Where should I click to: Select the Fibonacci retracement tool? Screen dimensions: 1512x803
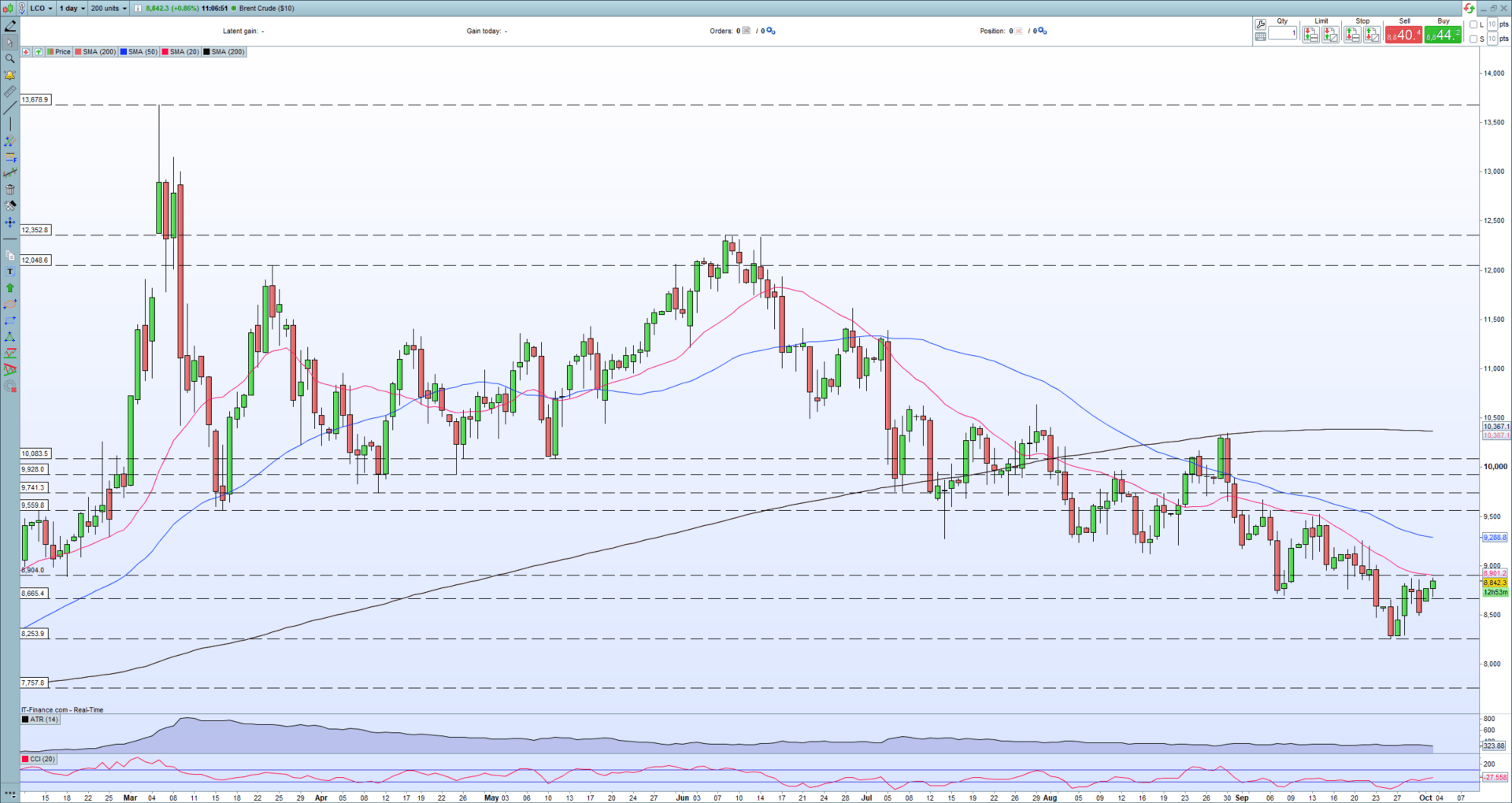10,157
